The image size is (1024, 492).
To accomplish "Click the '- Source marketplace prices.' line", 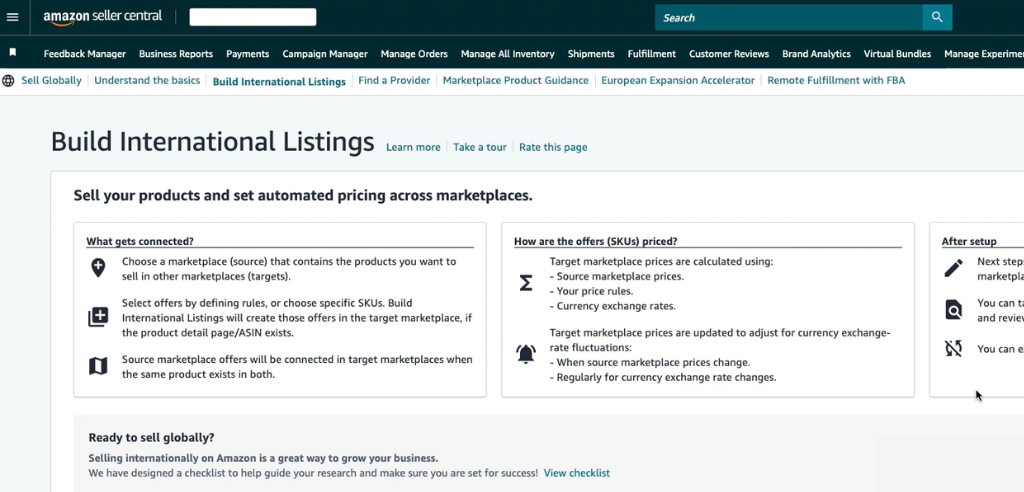I will 616,276.
